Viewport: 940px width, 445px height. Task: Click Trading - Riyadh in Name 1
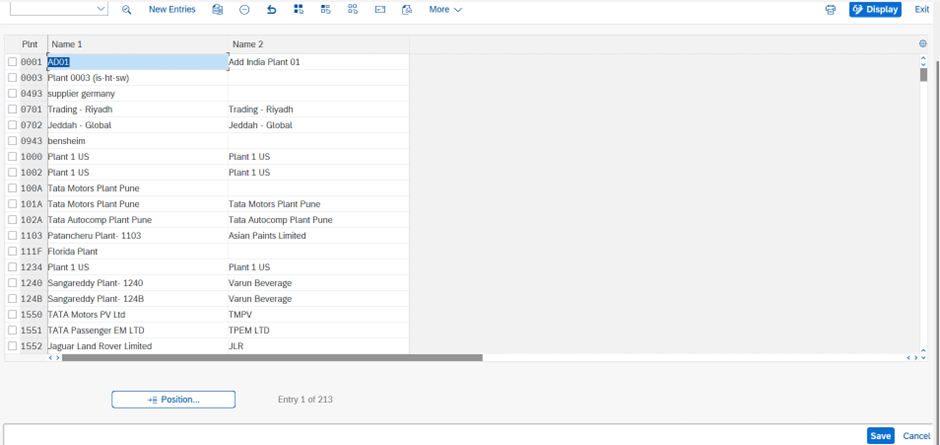click(138, 109)
